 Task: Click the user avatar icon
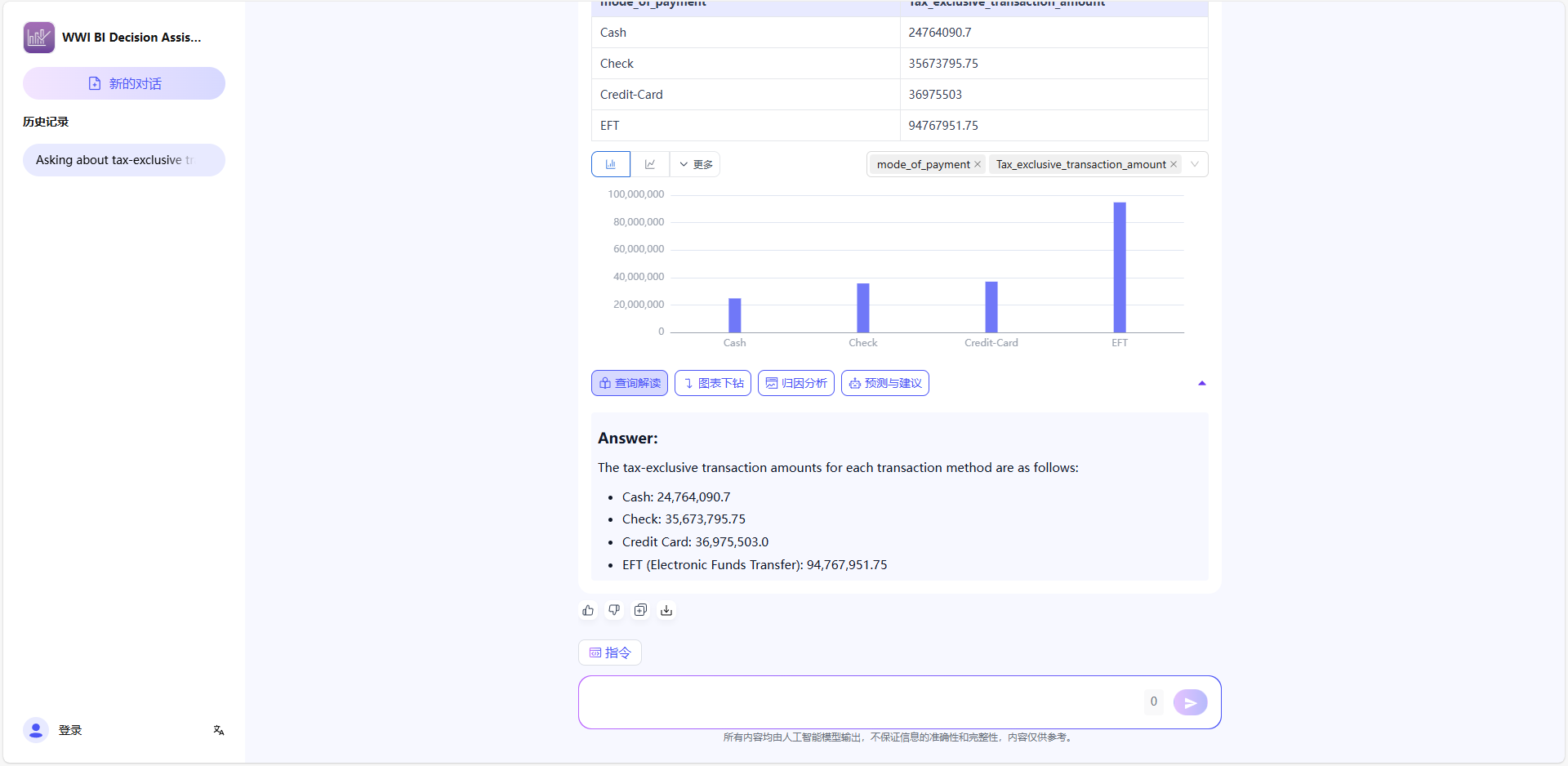36,730
